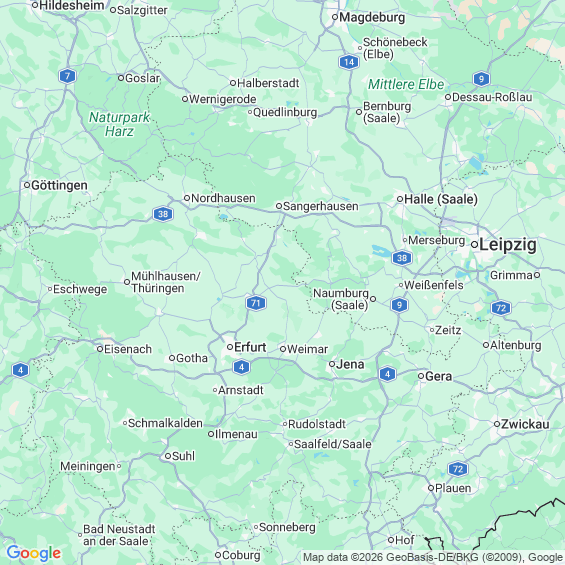The width and height of the screenshot is (565, 565).
Task: Select the Naturpark Harz label
Action: 119,124
